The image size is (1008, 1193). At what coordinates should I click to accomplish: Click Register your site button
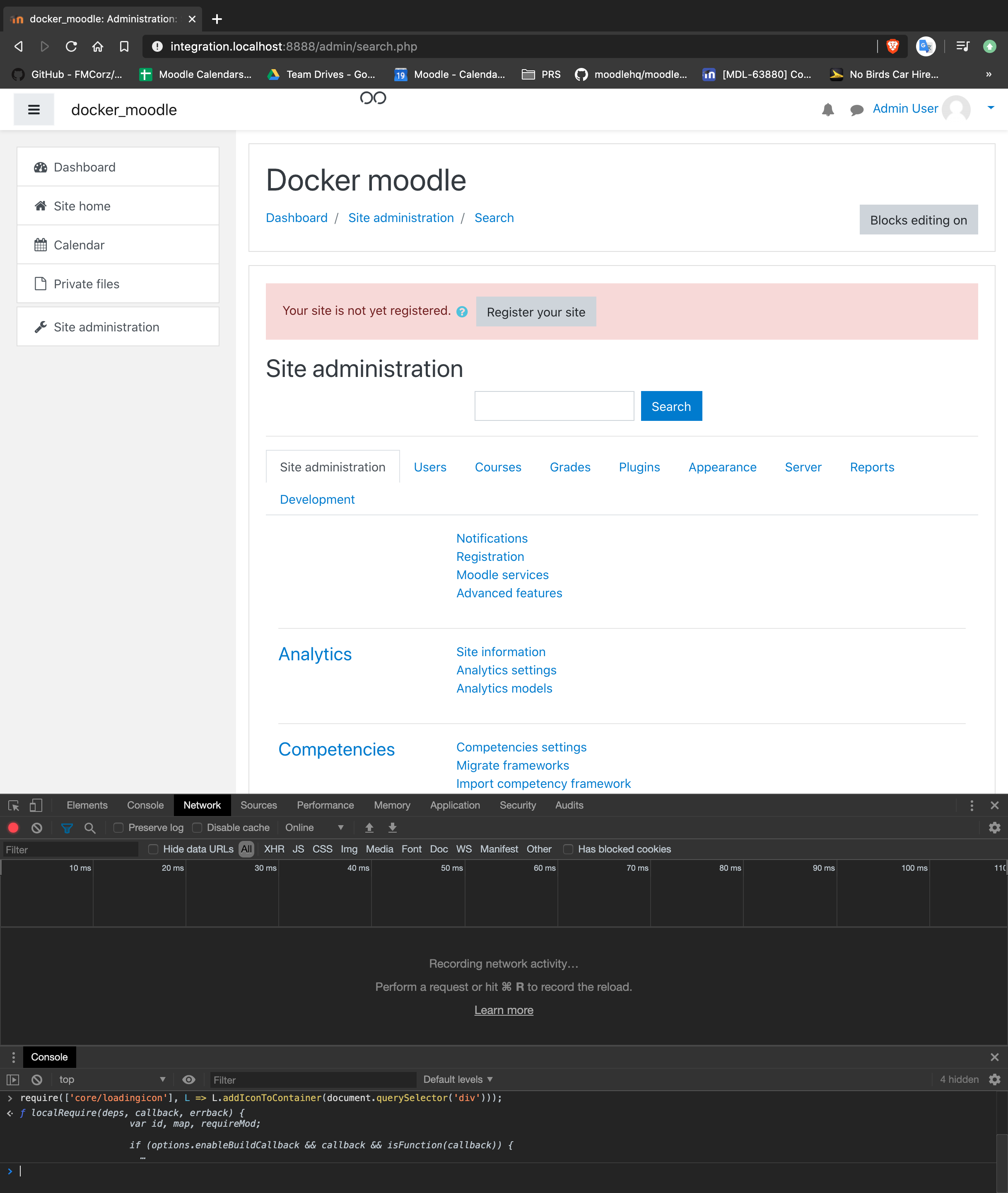click(535, 312)
